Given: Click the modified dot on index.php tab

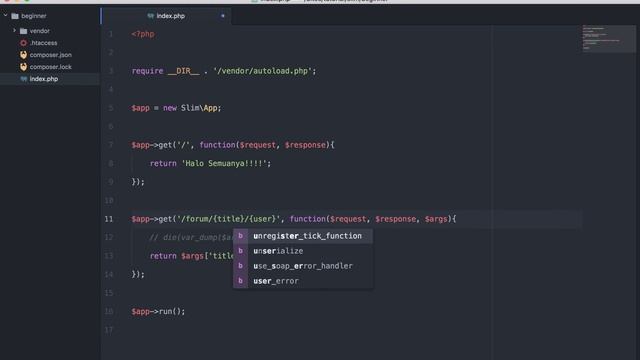Looking at the screenshot, I should 223,16.
